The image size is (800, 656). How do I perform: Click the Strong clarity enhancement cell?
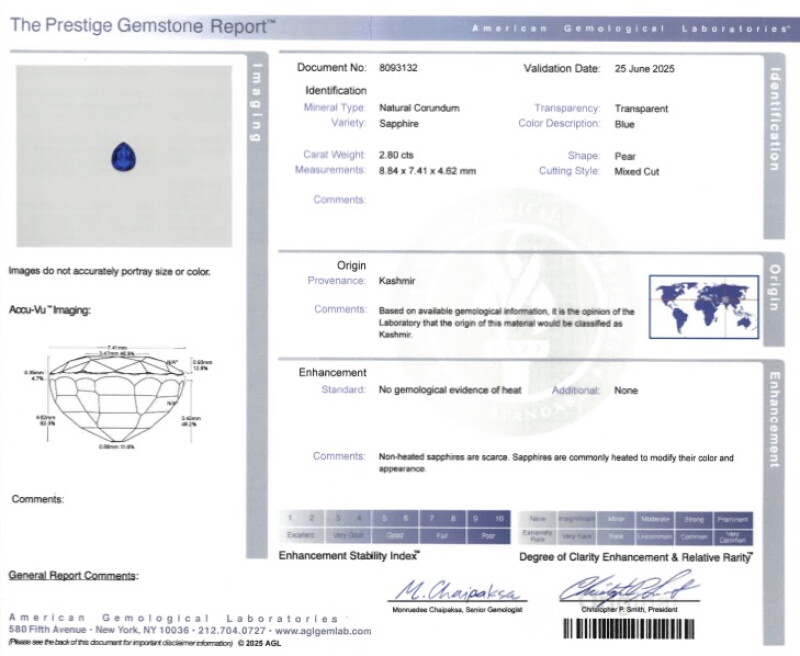pos(694,519)
